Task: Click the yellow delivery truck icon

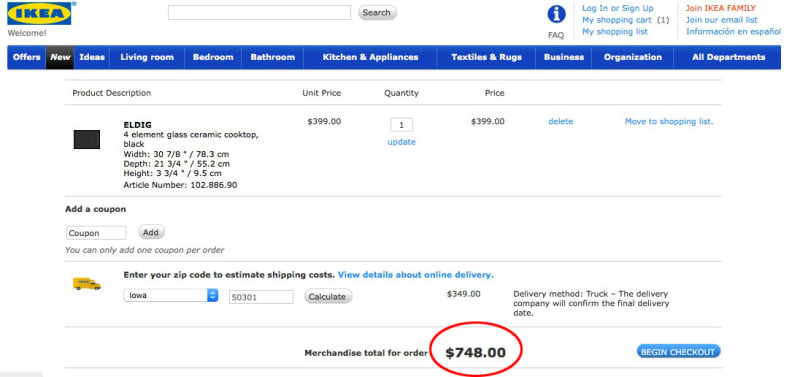Action: click(x=87, y=284)
